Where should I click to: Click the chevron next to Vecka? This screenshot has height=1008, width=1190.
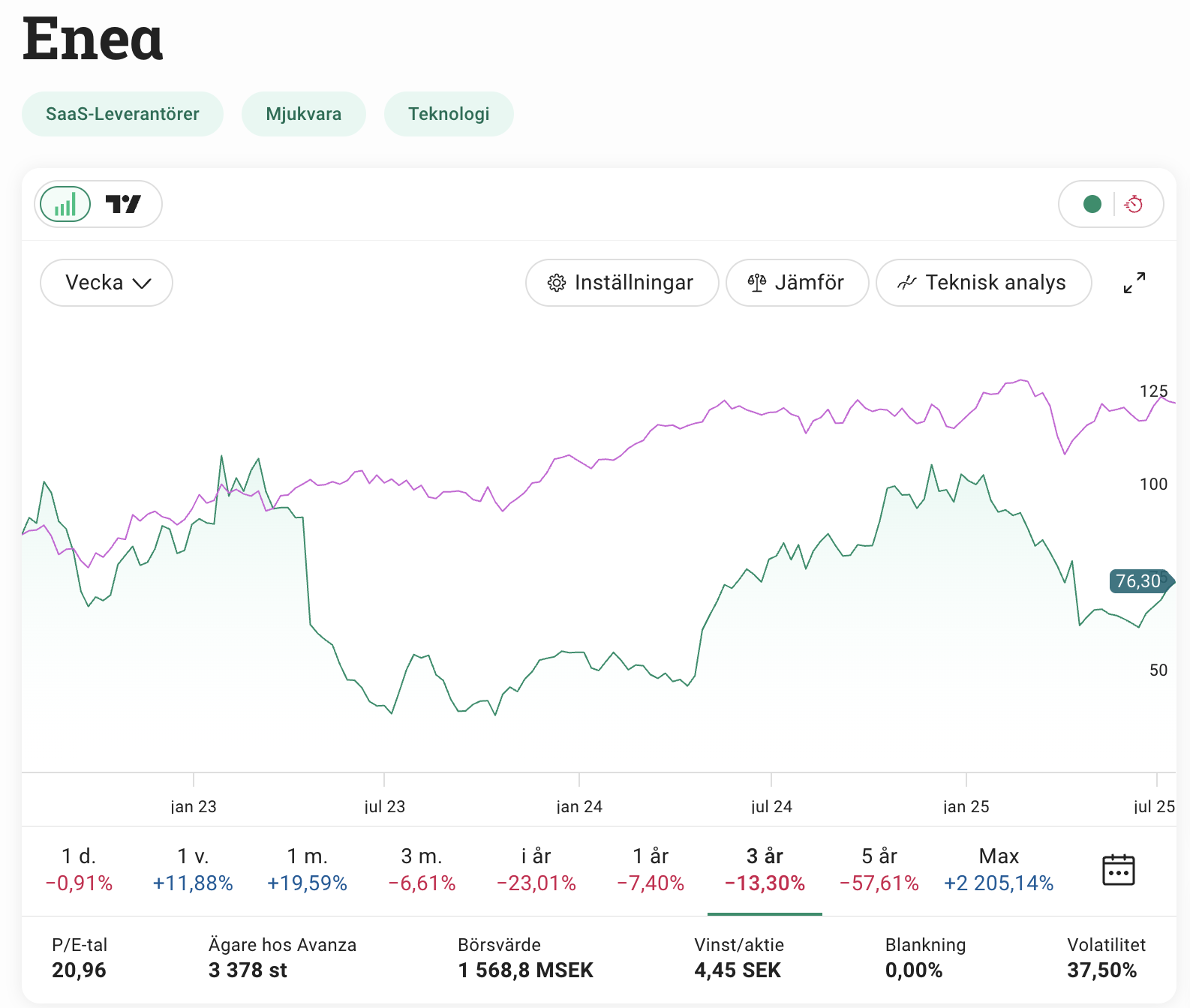click(142, 283)
